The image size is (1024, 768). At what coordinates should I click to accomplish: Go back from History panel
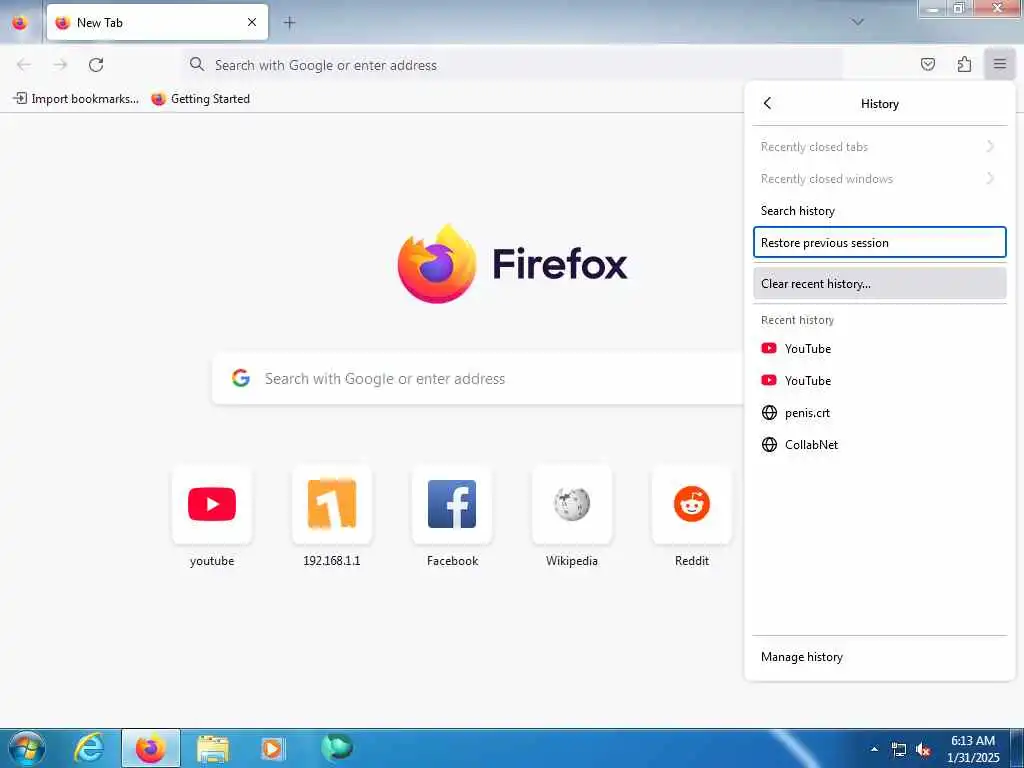pyautogui.click(x=768, y=103)
